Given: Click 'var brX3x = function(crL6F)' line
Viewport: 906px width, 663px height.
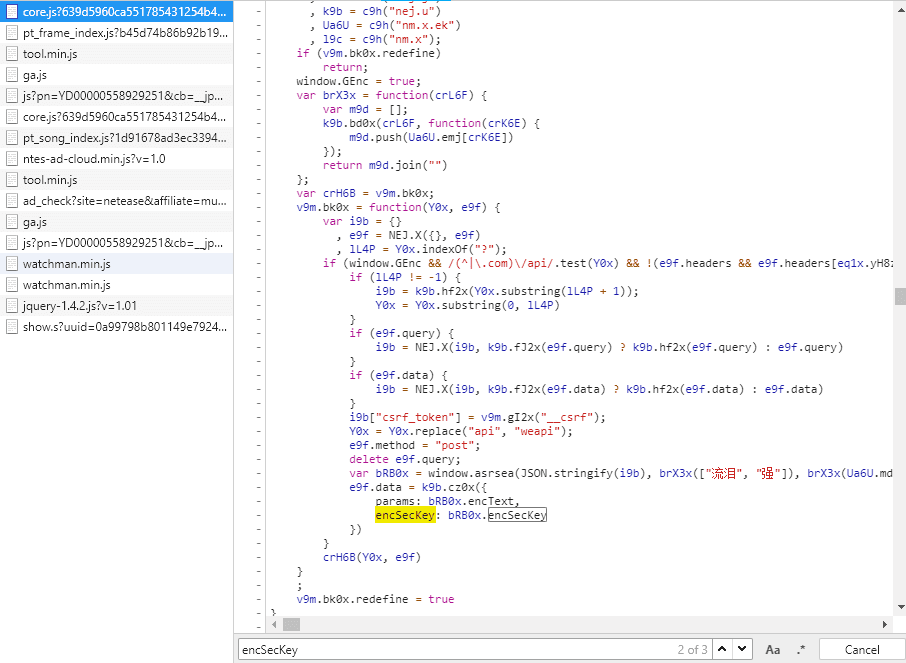Looking at the screenshot, I should pos(391,95).
